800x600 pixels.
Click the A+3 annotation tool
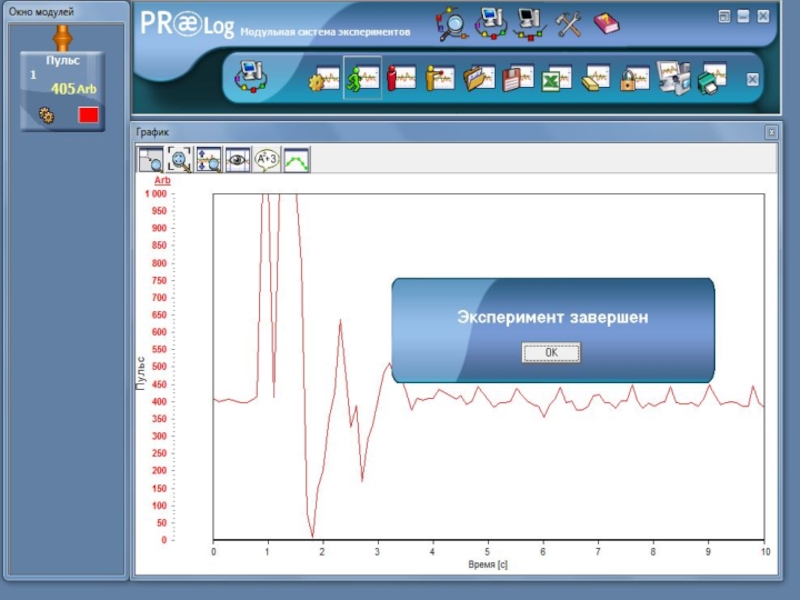click(267, 159)
